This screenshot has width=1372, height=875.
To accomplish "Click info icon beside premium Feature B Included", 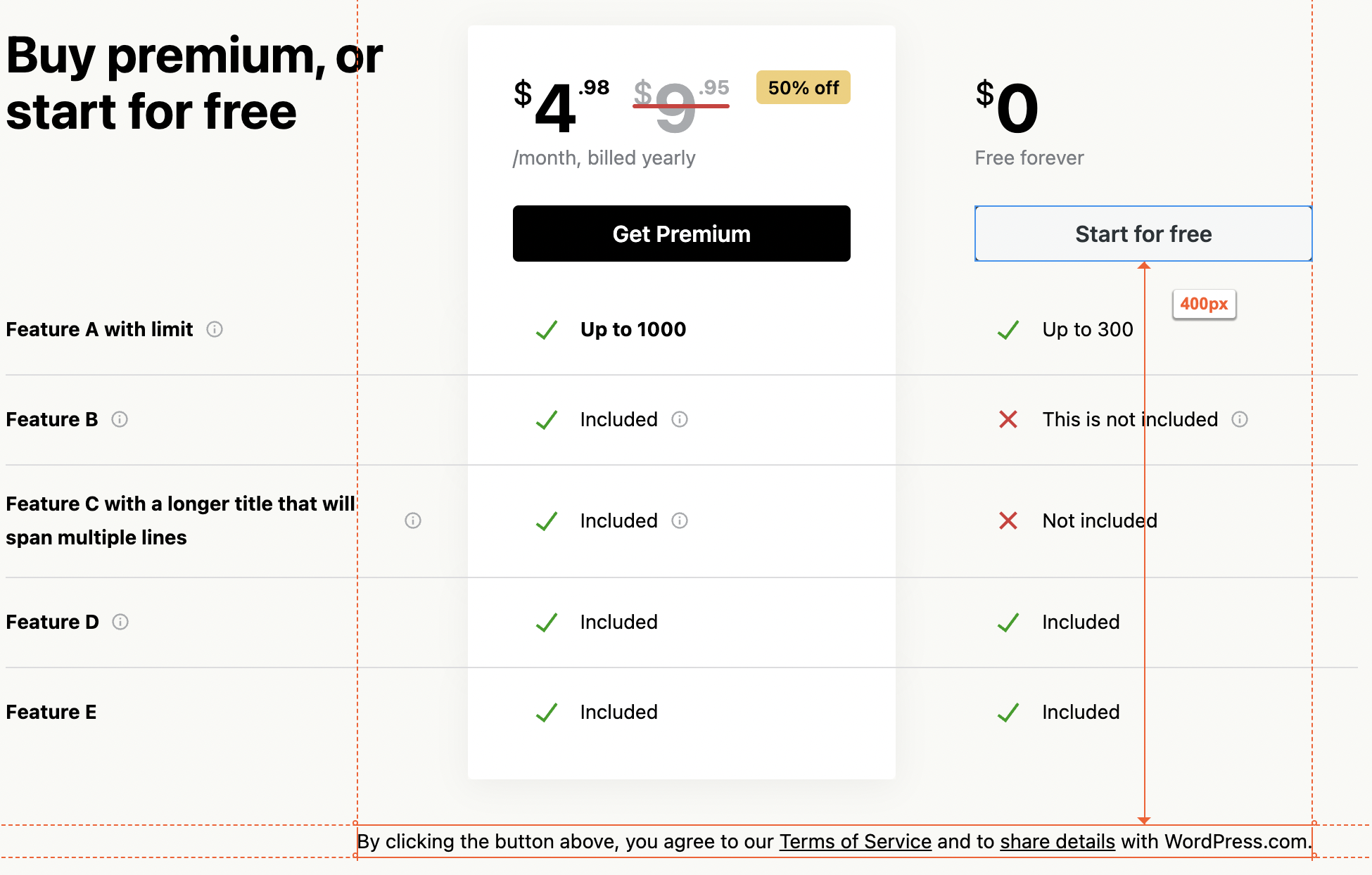I will pyautogui.click(x=680, y=419).
